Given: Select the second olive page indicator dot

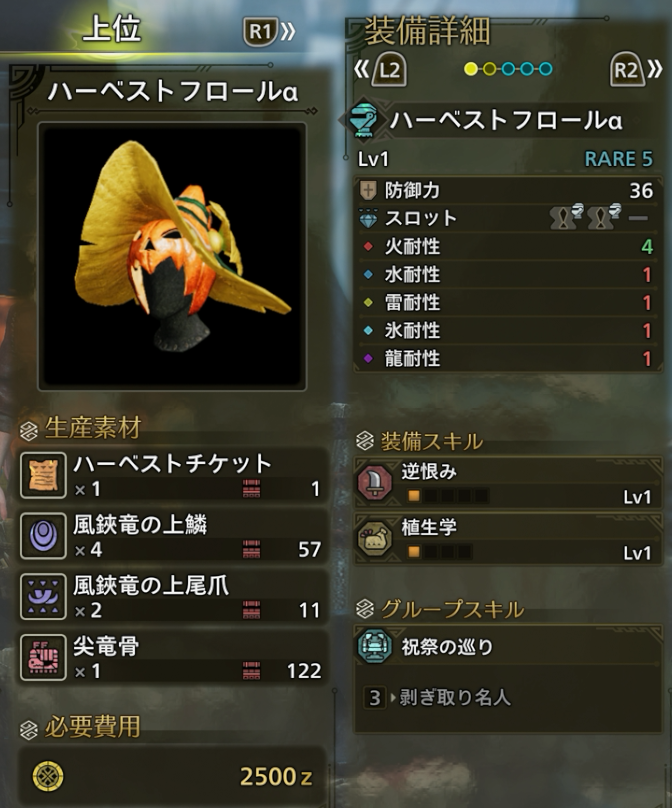Looking at the screenshot, I should 490,69.
